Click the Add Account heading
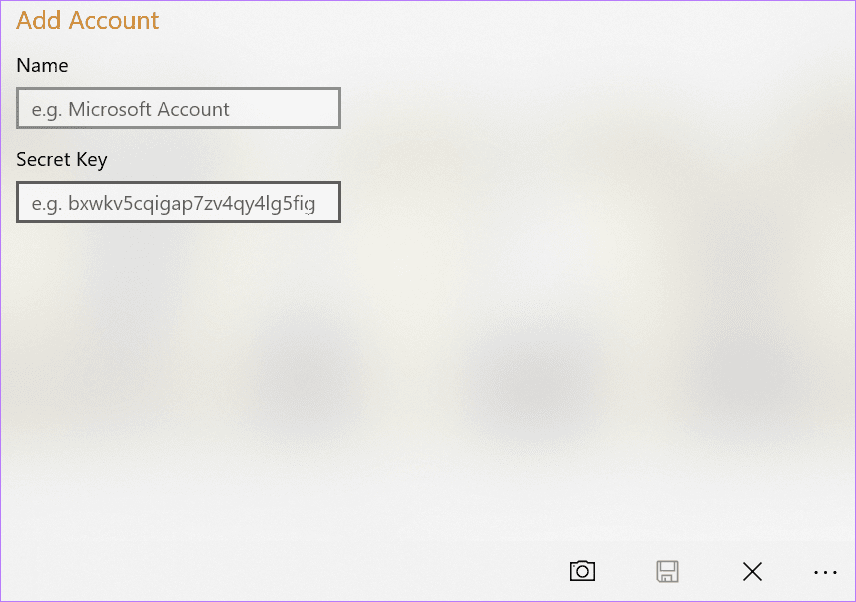Viewport: 856px width, 602px height. [87, 21]
